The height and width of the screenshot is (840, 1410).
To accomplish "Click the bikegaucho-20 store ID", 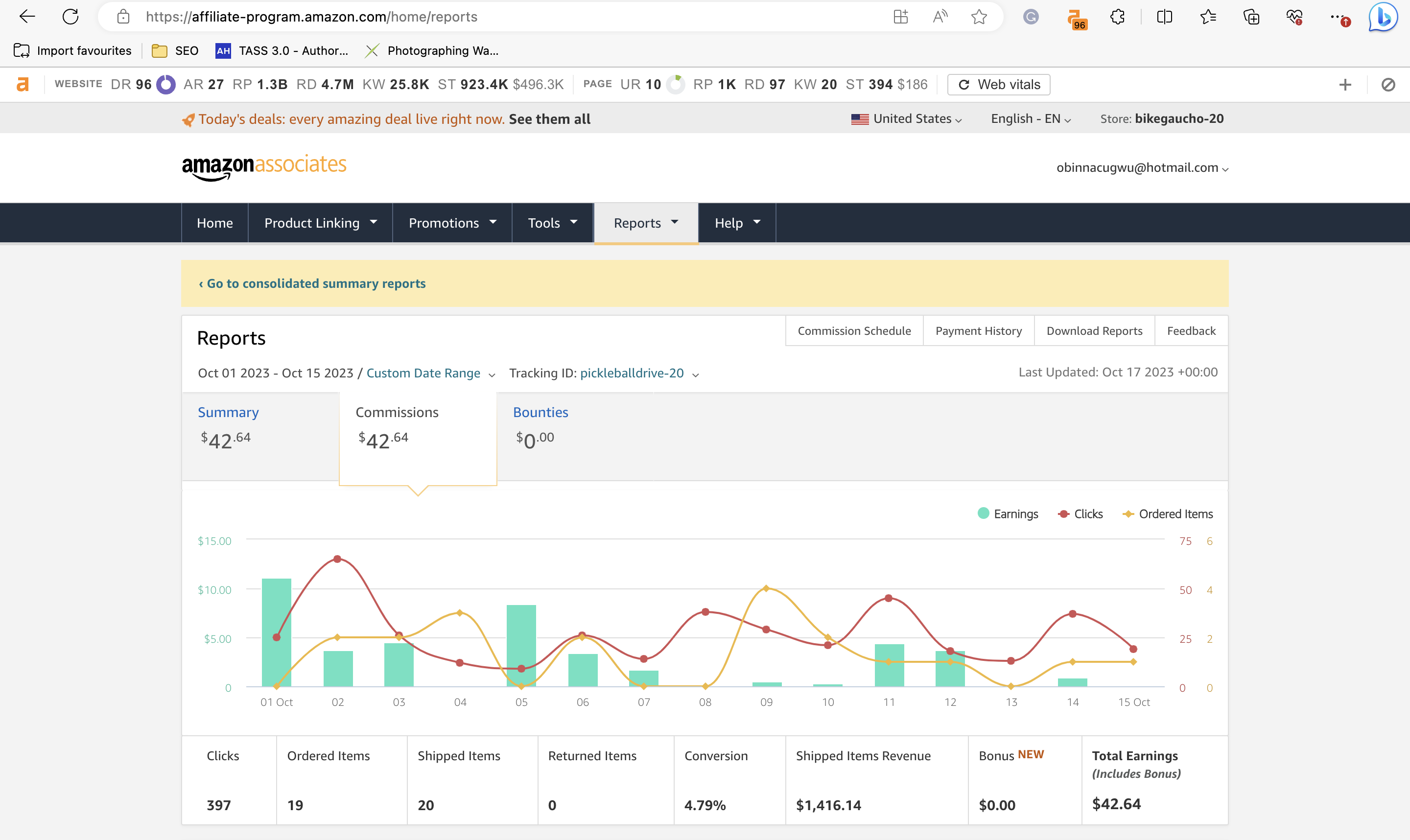I will pyautogui.click(x=1179, y=118).
